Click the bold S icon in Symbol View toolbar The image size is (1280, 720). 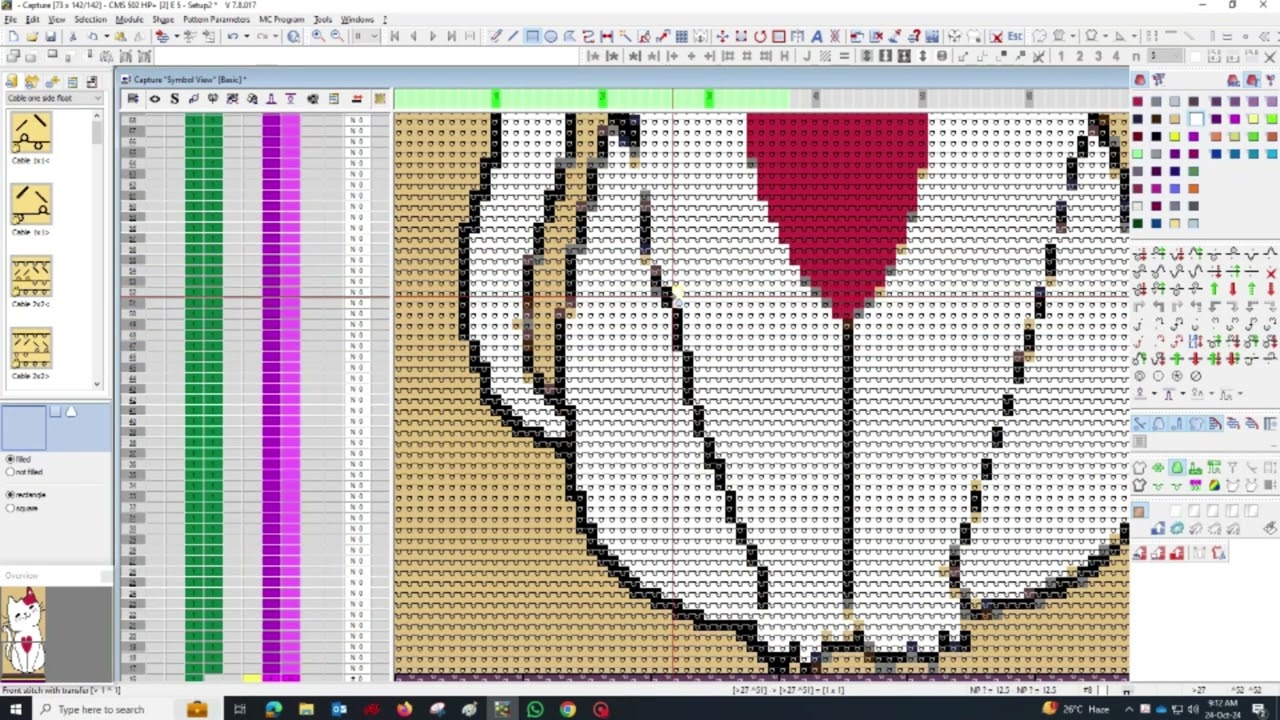pyautogui.click(x=174, y=99)
